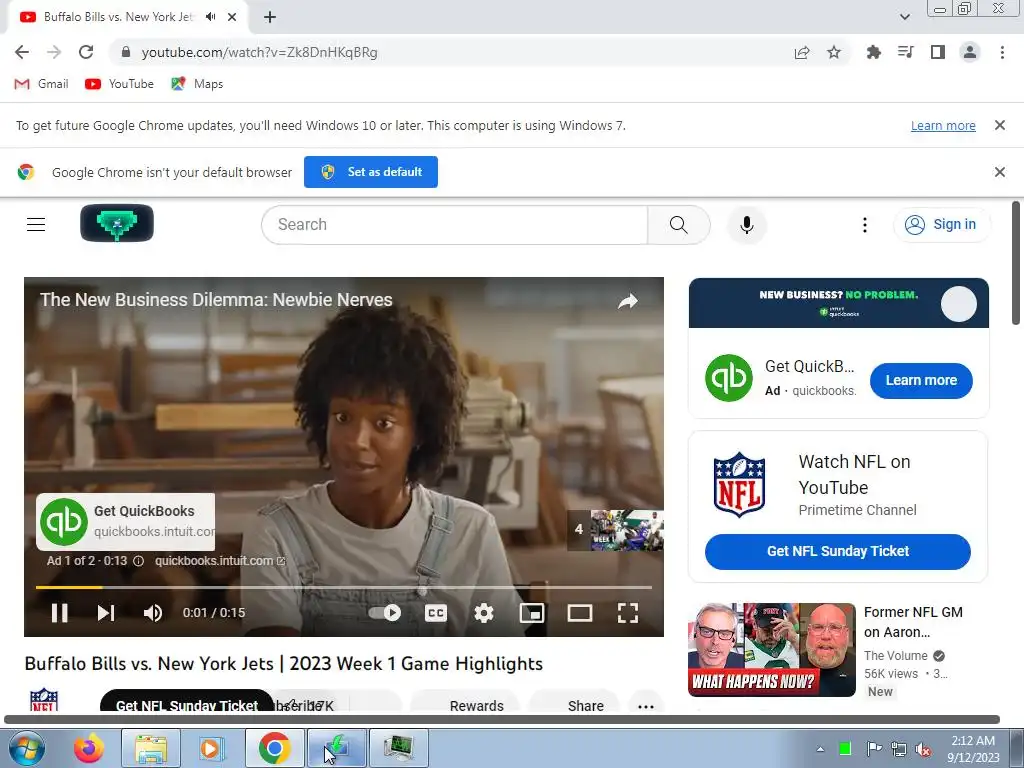
Task: Open Chrome extensions puzzle icon
Action: 873,52
